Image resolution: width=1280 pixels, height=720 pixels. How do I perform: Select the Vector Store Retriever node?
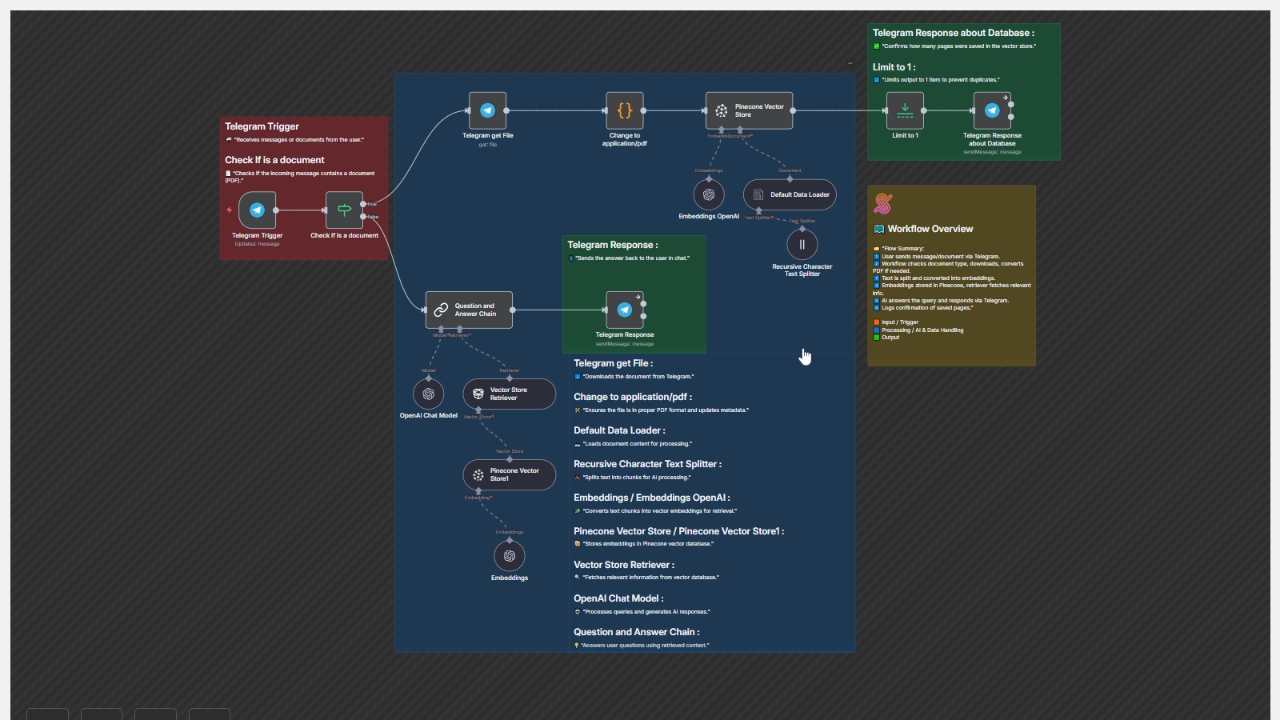tap(508, 394)
